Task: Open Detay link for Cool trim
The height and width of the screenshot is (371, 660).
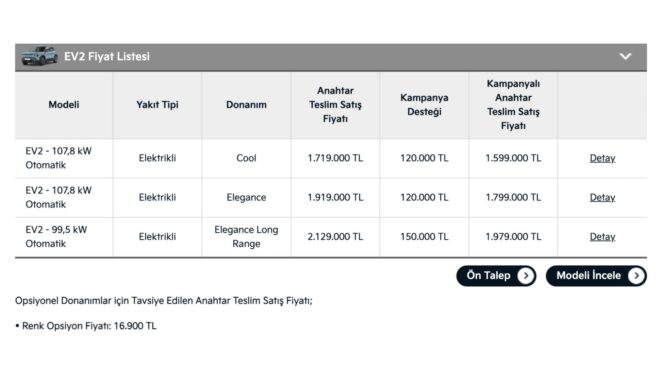Action: click(602, 158)
